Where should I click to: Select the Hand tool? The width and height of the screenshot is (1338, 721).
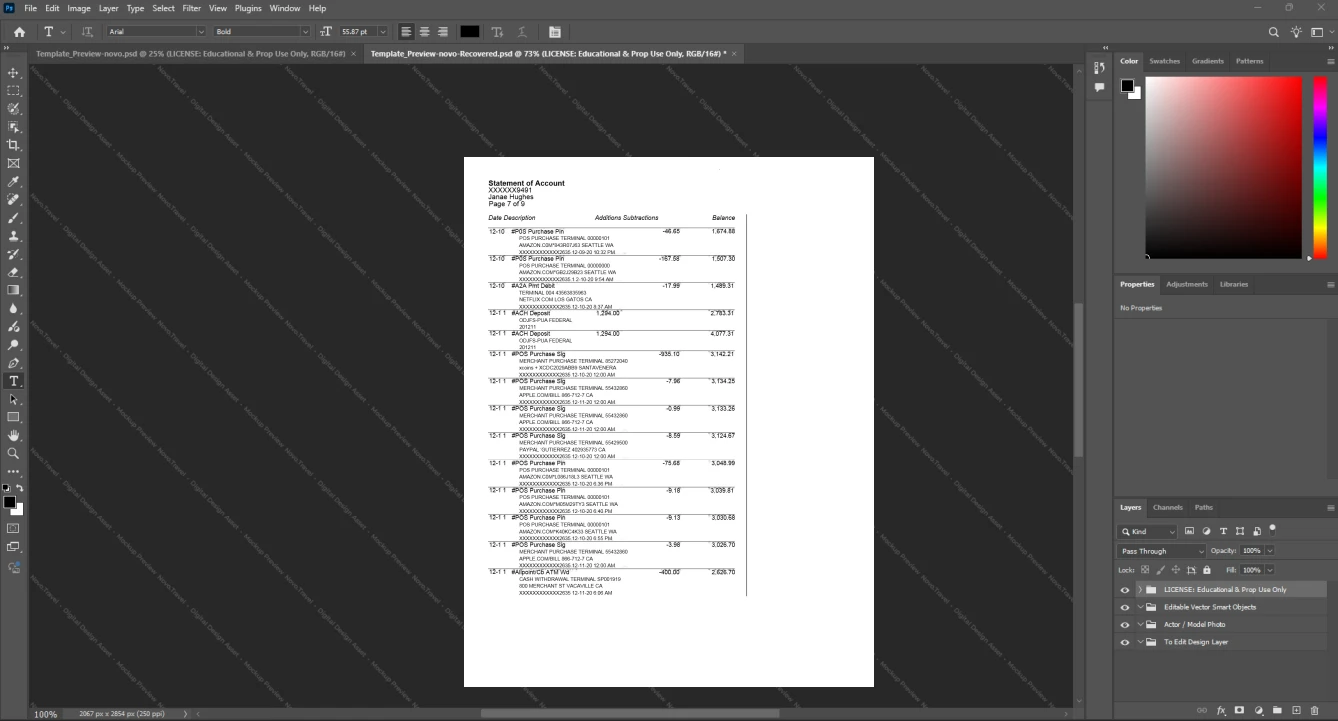point(13,436)
